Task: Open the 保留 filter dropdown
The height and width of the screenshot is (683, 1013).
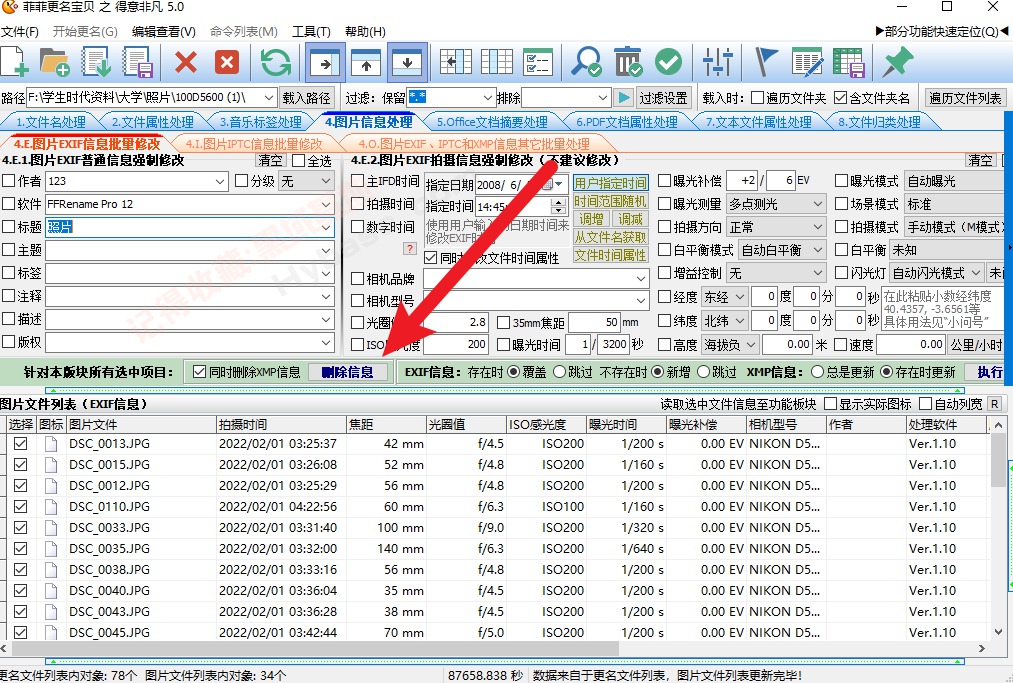Action: (488, 98)
